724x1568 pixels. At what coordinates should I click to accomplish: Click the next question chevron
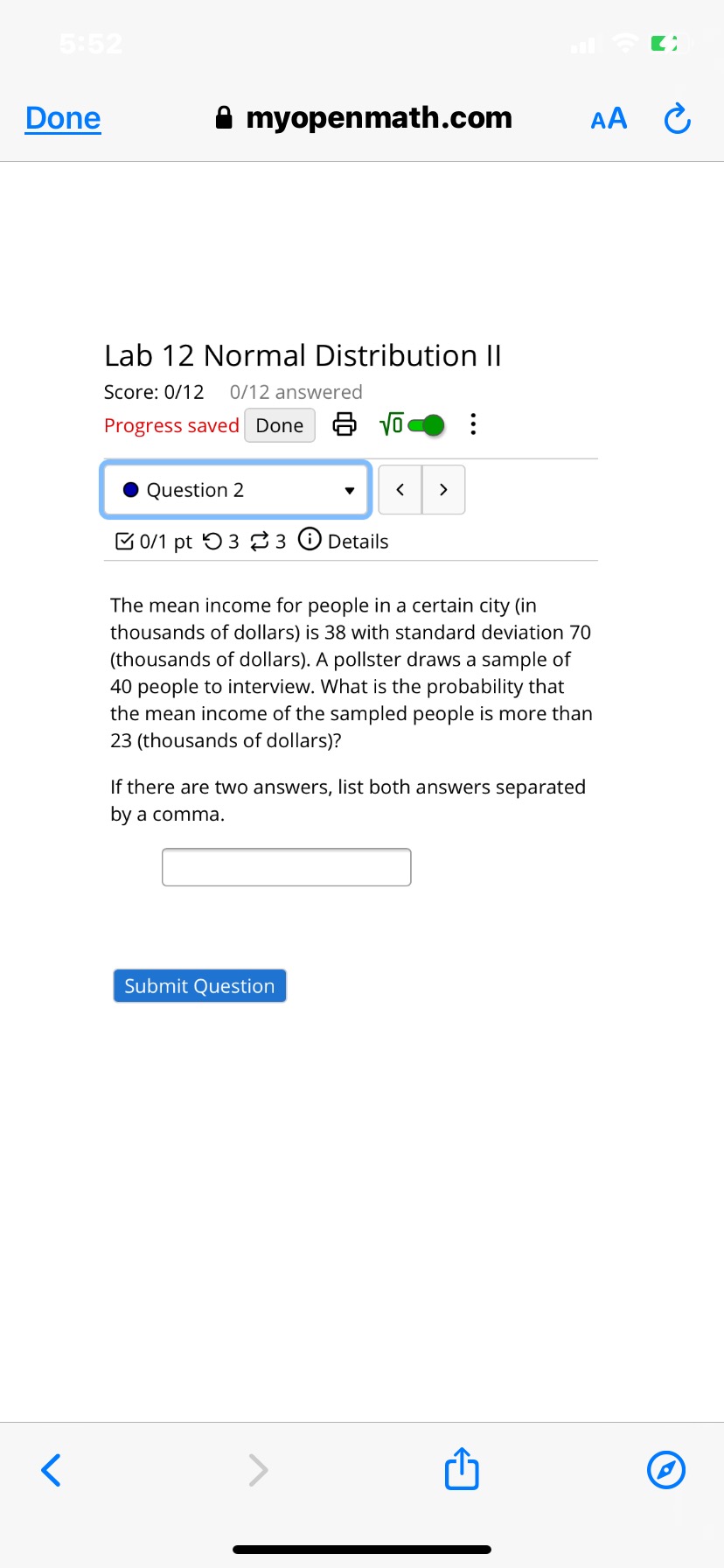click(x=443, y=490)
